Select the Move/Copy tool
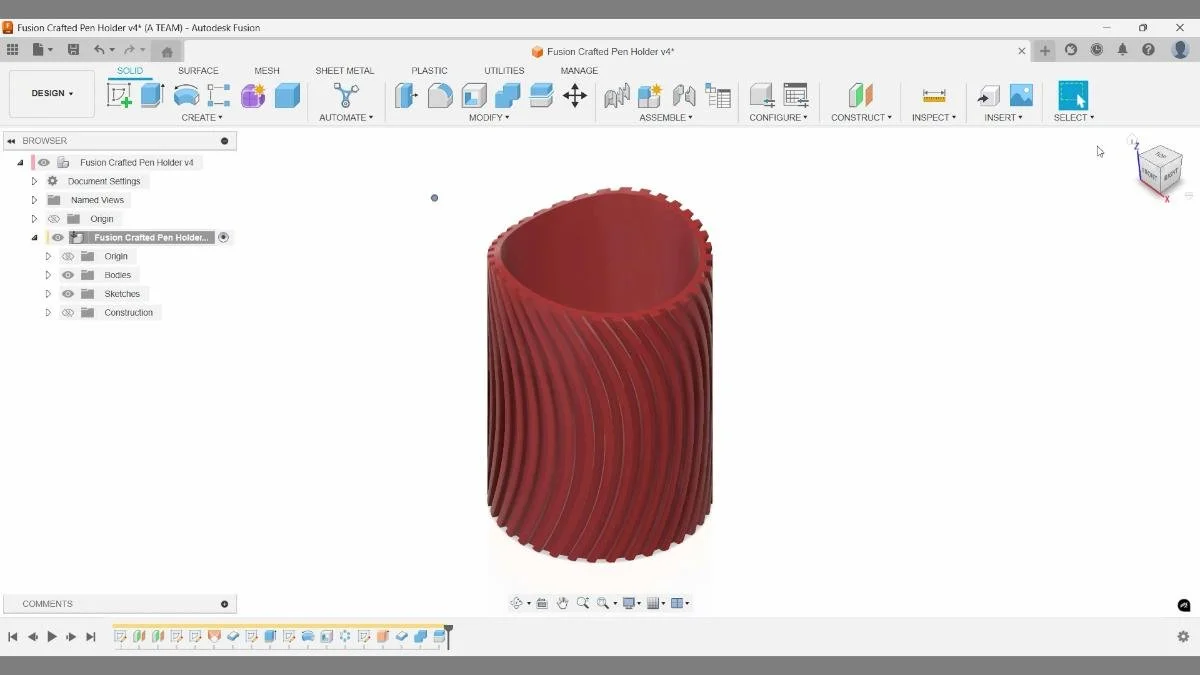1200x675 pixels. [573, 95]
